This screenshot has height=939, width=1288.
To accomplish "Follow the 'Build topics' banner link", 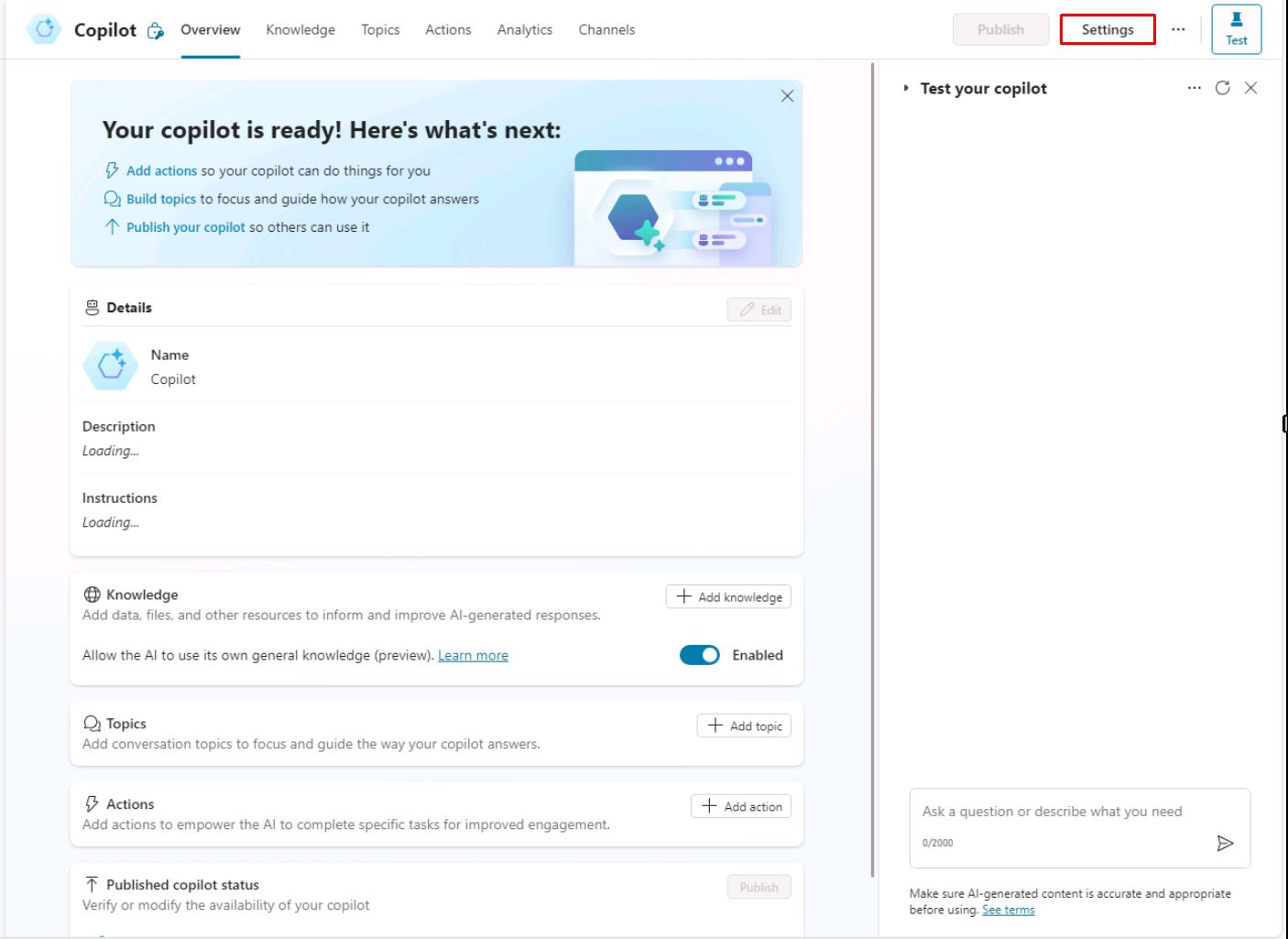I will [x=161, y=199].
